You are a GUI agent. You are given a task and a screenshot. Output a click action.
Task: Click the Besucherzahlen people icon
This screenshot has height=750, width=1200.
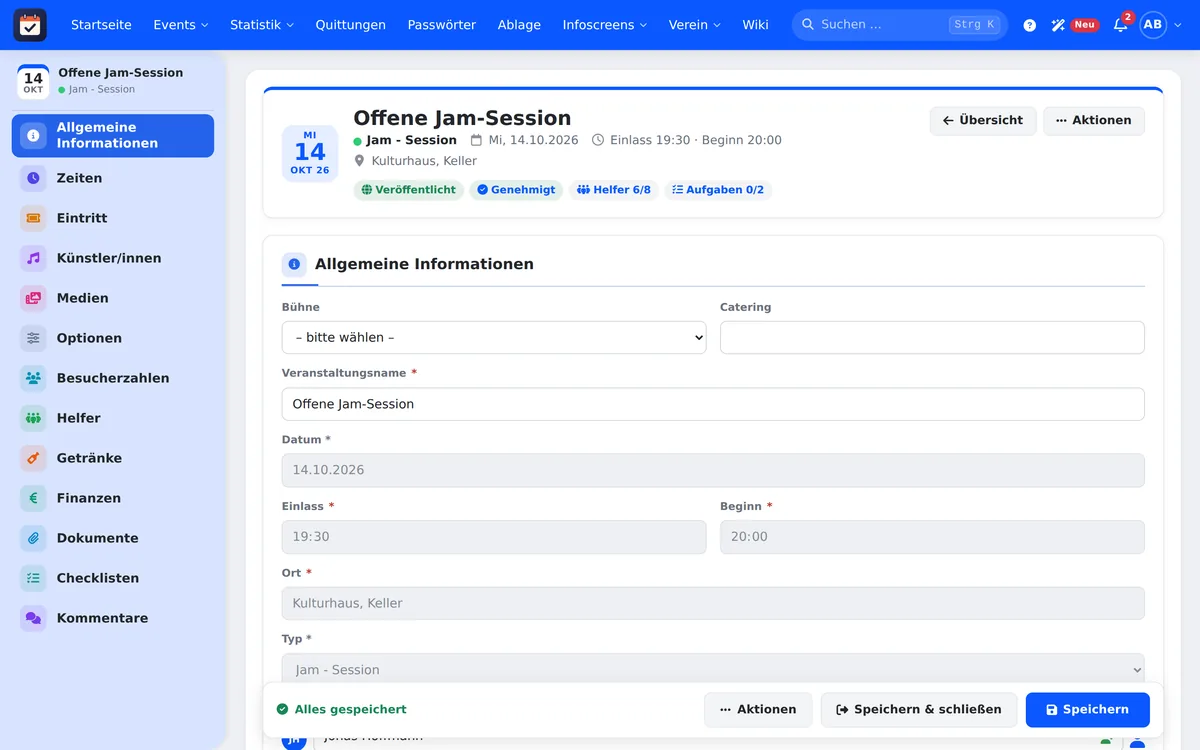(x=34, y=378)
